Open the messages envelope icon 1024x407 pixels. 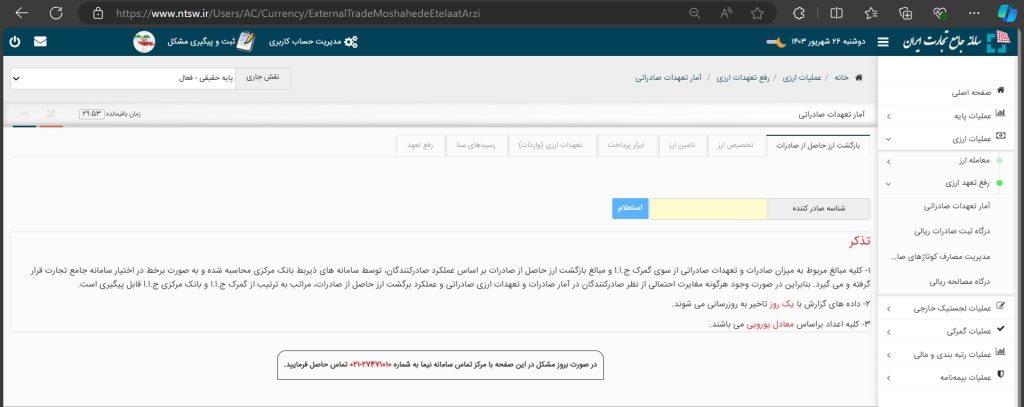tap(40, 41)
